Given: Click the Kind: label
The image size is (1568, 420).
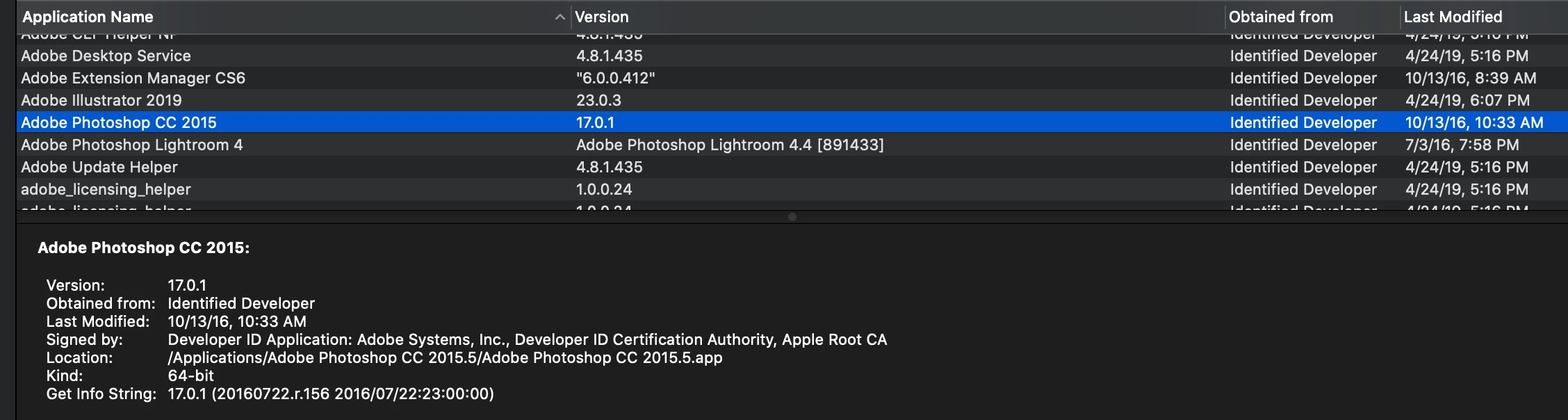Looking at the screenshot, I should (x=65, y=375).
